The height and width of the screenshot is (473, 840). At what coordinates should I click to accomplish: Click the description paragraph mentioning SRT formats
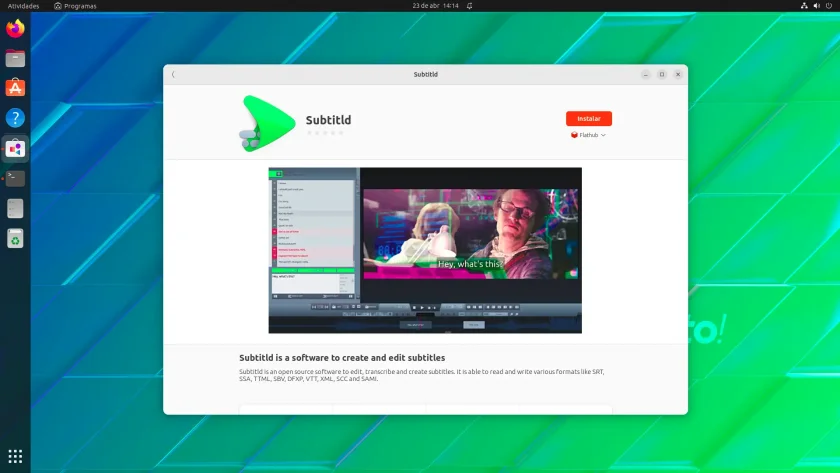pos(422,375)
